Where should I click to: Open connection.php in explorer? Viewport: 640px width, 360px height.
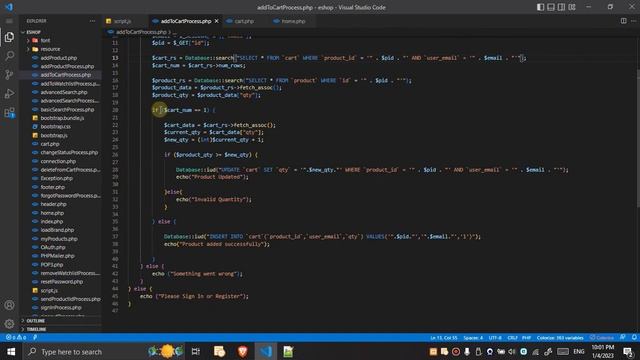[x=58, y=161]
